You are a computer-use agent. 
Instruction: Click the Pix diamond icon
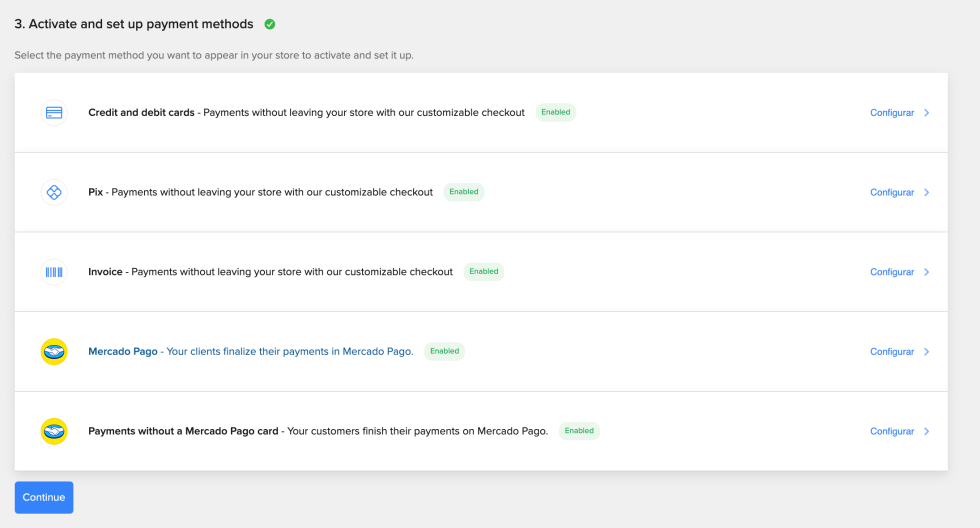point(54,192)
